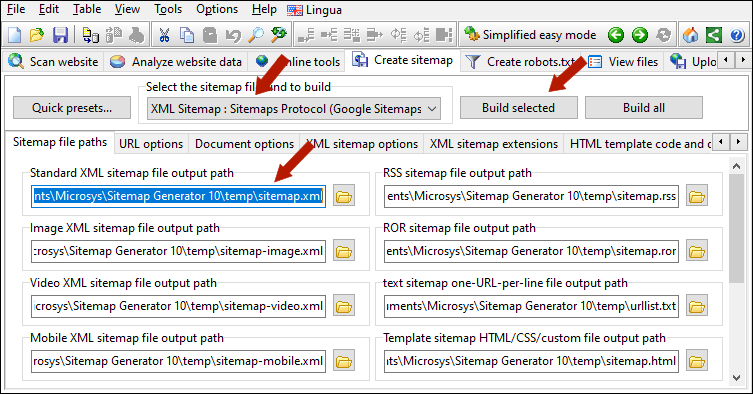Select the Document options sub-tab
Image resolution: width=753 pixels, height=394 pixels.
coord(244,144)
